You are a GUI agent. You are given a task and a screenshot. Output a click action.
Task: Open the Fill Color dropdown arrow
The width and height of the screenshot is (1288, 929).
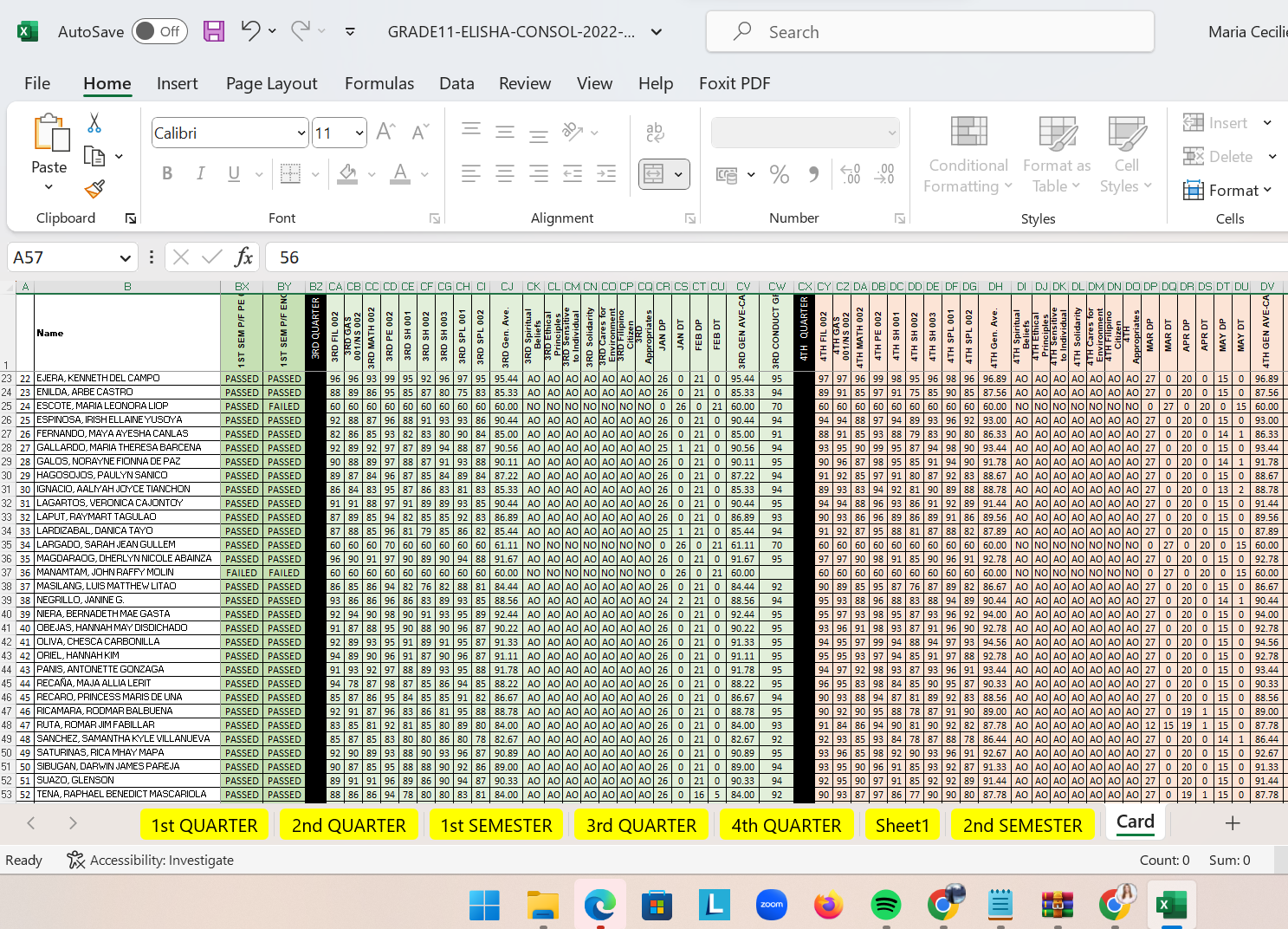pyautogui.click(x=372, y=174)
